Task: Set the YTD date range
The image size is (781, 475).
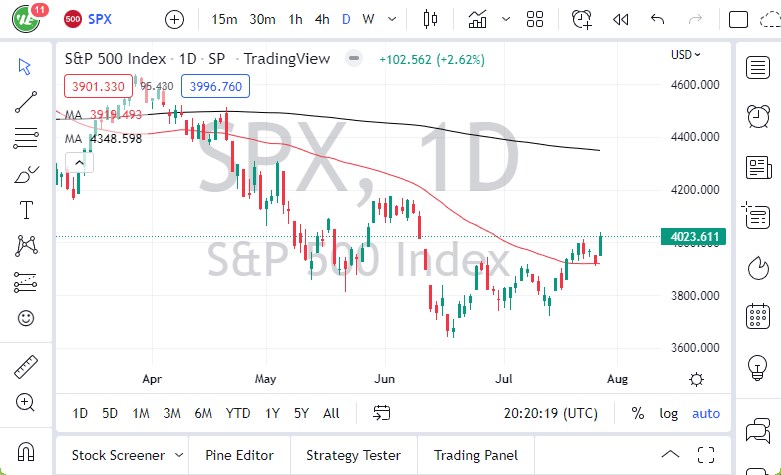Action: (238, 413)
